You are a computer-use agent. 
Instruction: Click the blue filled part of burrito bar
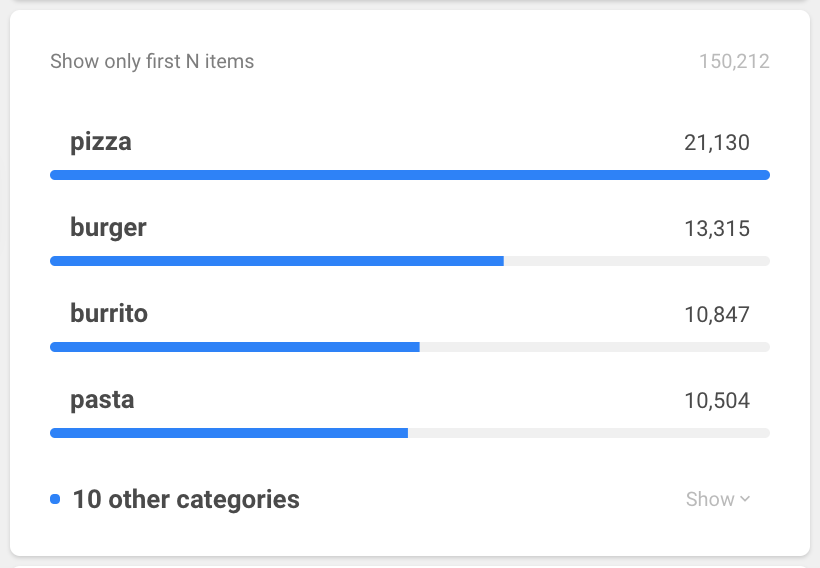coord(235,347)
